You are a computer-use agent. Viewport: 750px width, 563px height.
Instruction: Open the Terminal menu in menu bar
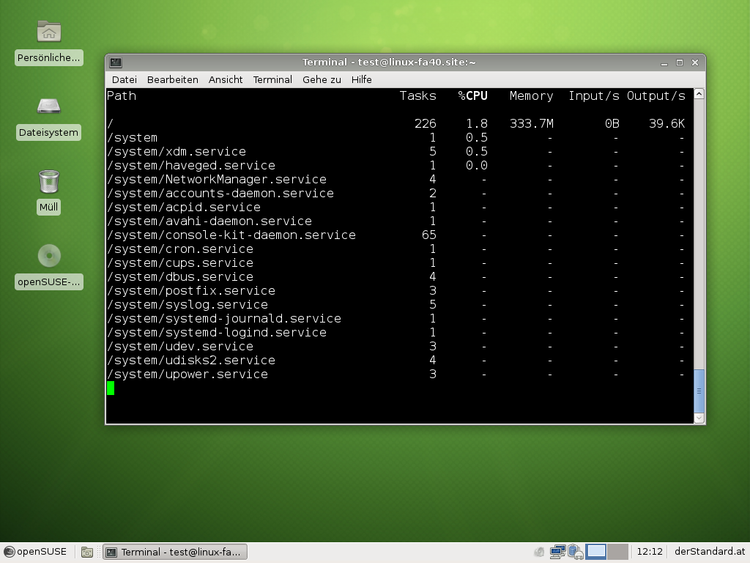[x=272, y=80]
